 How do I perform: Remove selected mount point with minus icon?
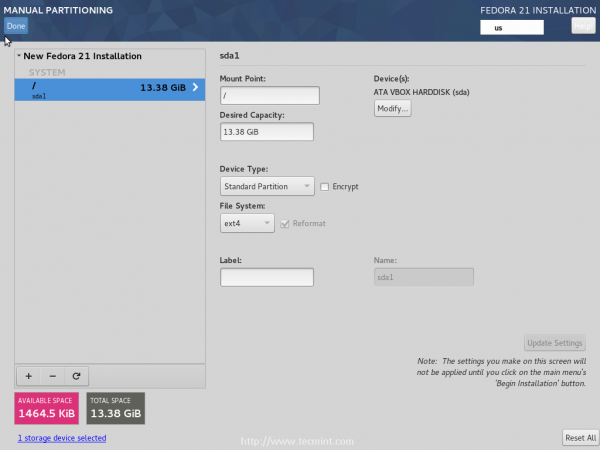pyautogui.click(x=52, y=376)
